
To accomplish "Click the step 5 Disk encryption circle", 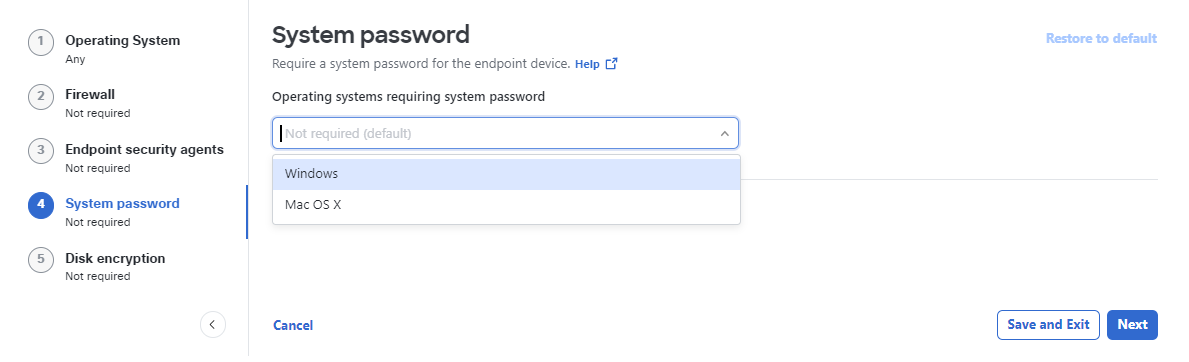I will (x=41, y=260).
